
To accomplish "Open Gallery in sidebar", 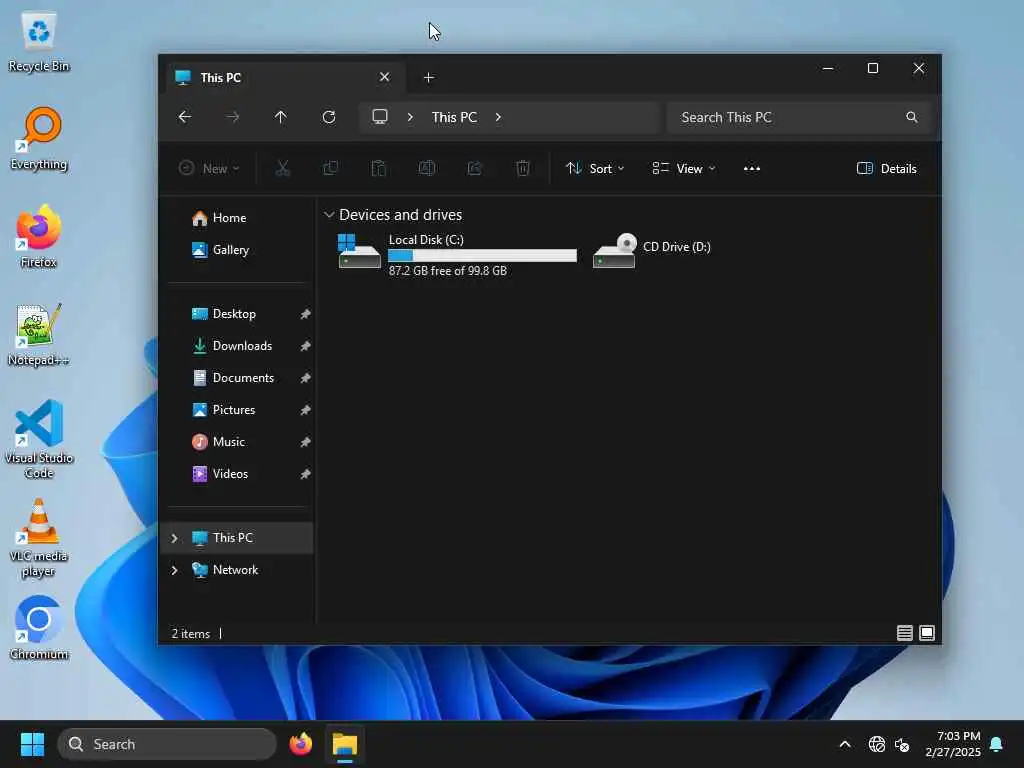I will click(231, 249).
